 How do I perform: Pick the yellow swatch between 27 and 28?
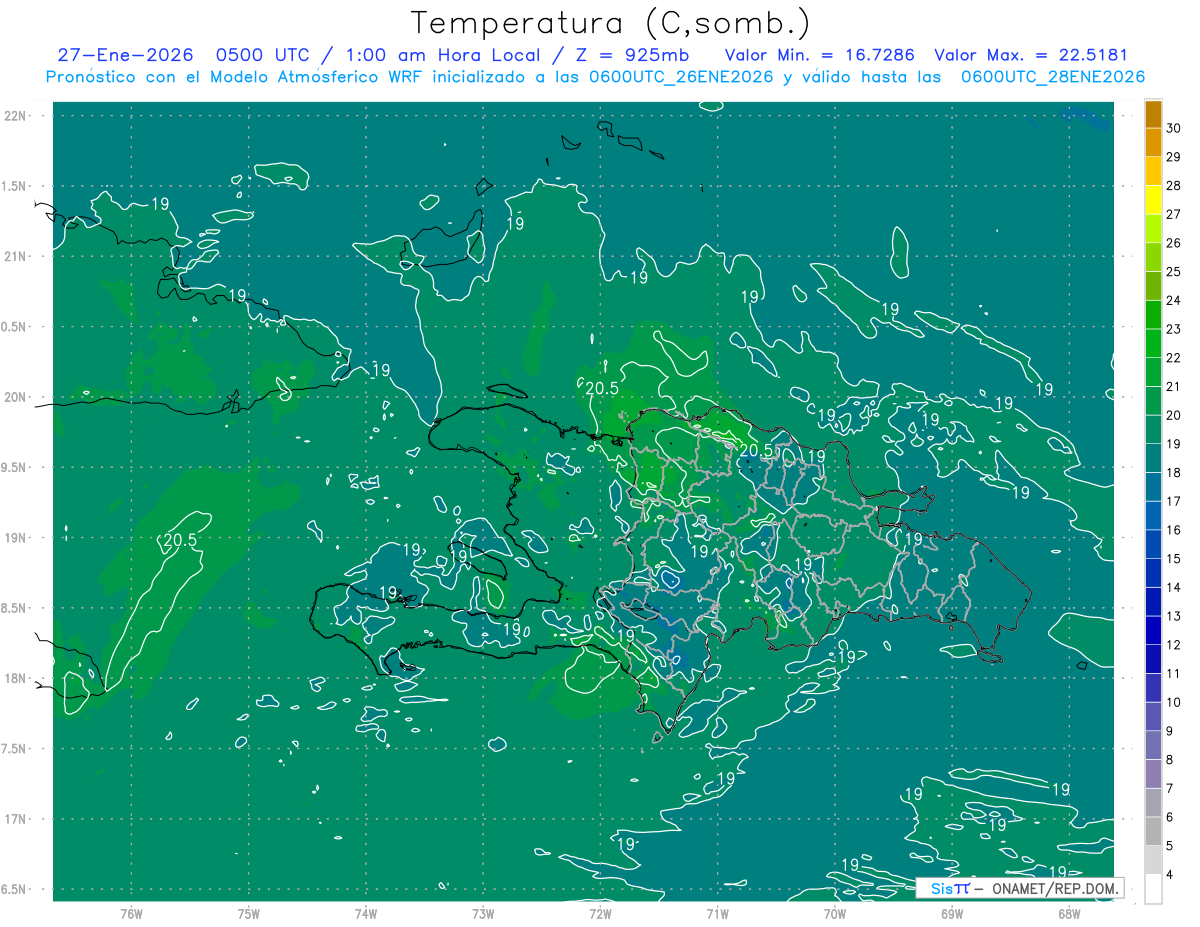click(x=1153, y=200)
